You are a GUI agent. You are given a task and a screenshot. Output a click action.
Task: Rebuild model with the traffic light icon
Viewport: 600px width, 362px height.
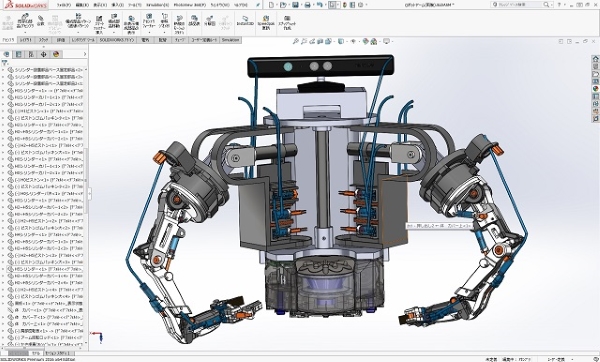pos(345,5)
